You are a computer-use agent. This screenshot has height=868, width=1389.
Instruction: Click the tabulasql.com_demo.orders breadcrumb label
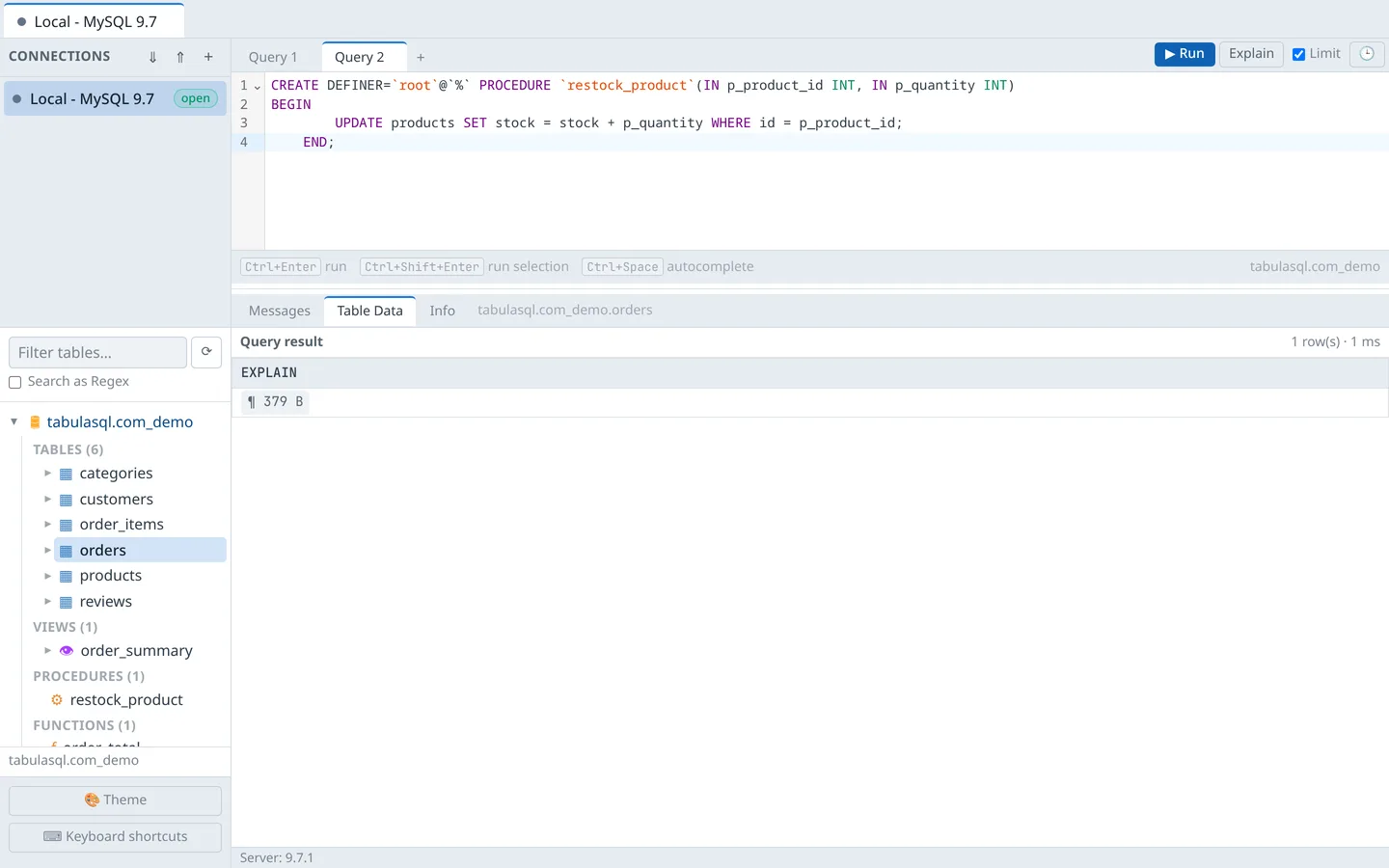565,311
